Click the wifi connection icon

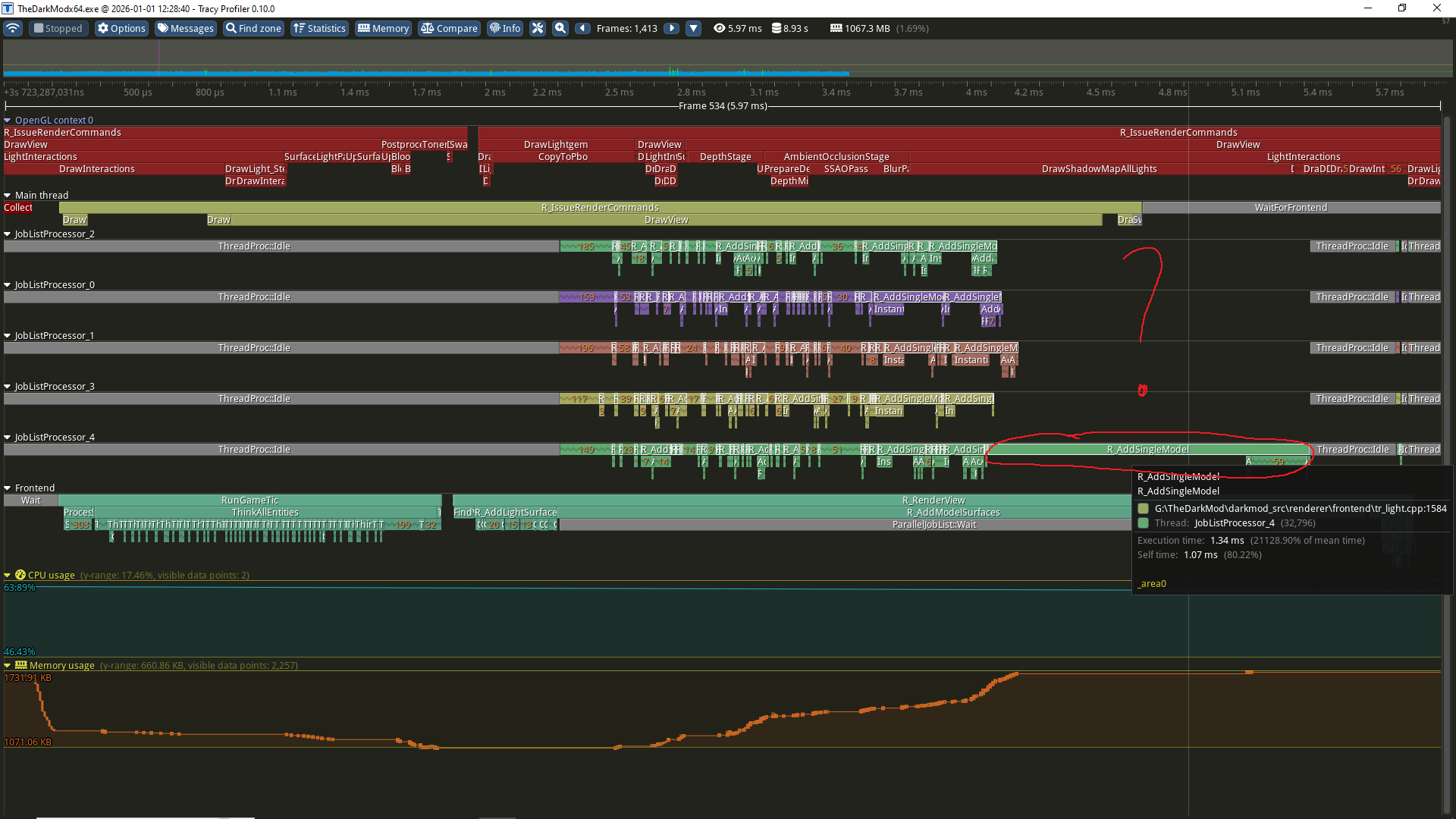pos(13,28)
